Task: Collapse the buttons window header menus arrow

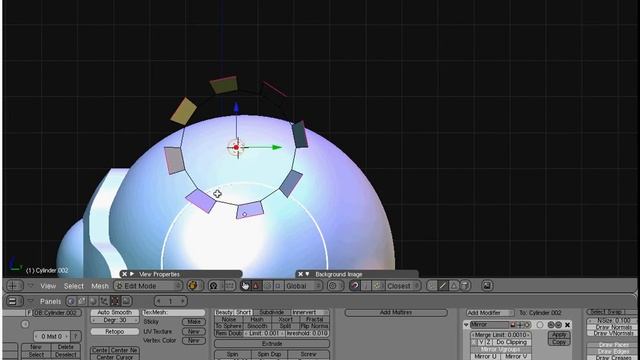Action: click(x=30, y=301)
